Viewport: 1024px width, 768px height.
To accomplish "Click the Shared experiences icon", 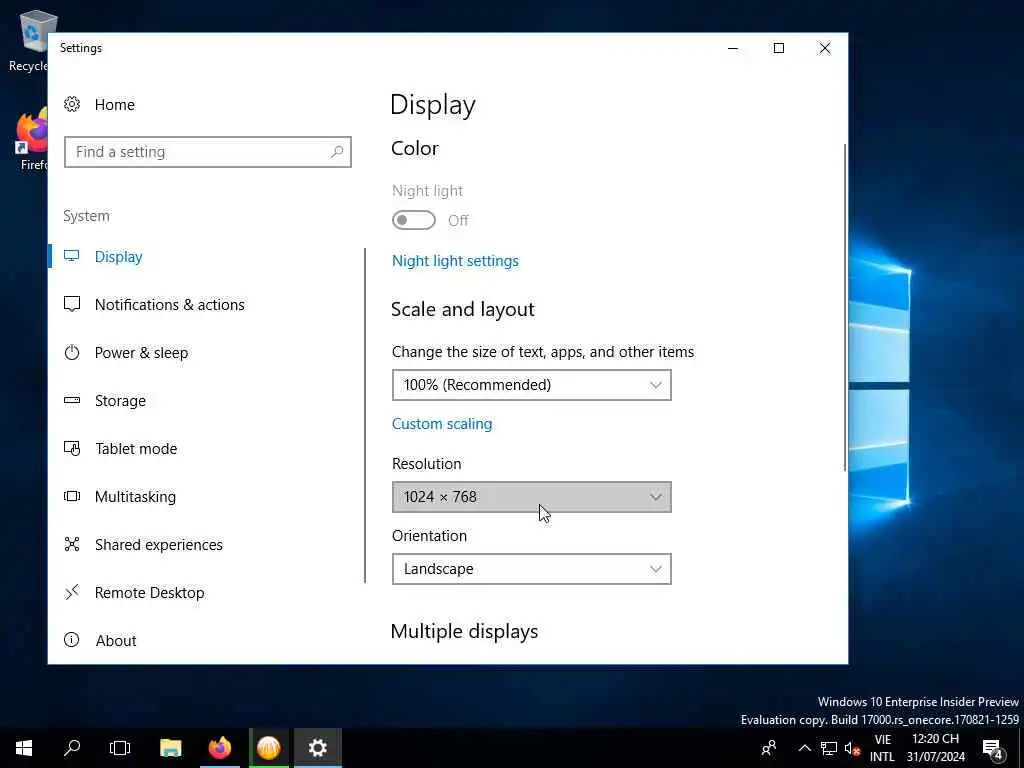I will 72,544.
